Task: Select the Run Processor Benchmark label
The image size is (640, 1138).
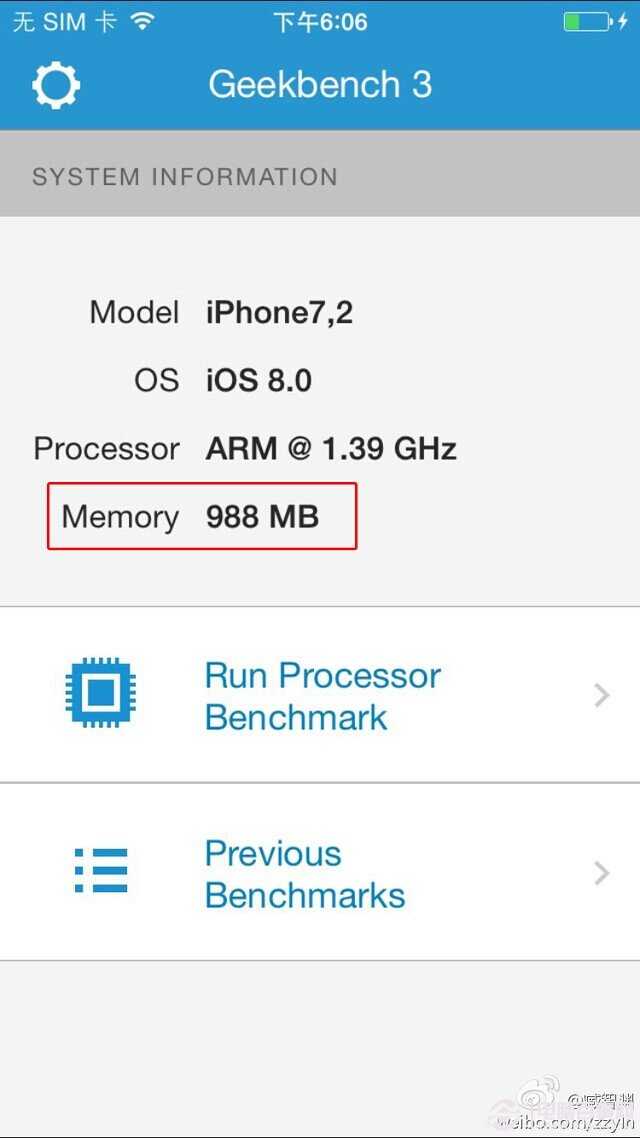Action: pyautogui.click(x=322, y=696)
